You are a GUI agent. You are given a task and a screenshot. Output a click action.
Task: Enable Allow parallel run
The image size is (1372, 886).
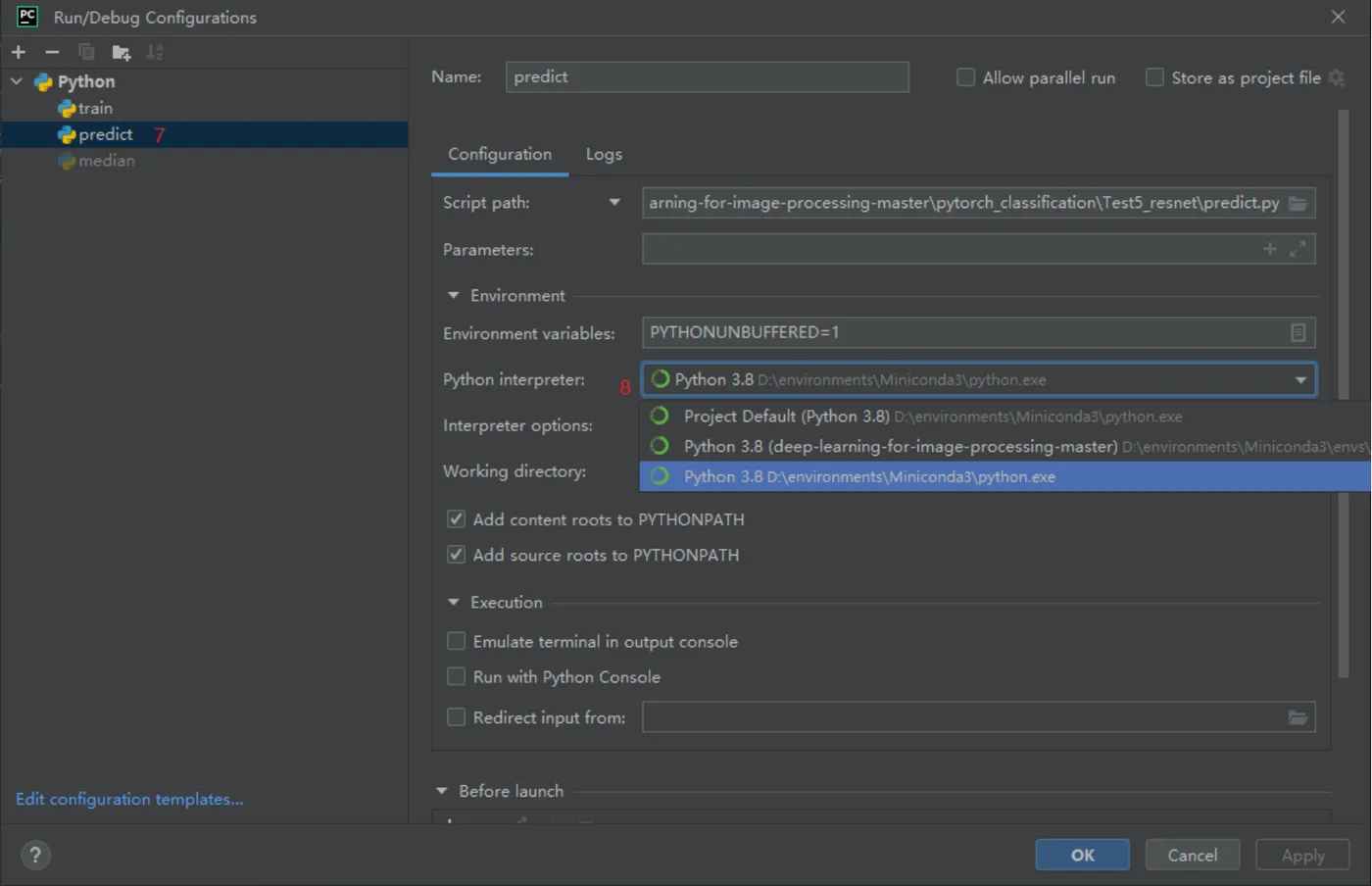(965, 77)
